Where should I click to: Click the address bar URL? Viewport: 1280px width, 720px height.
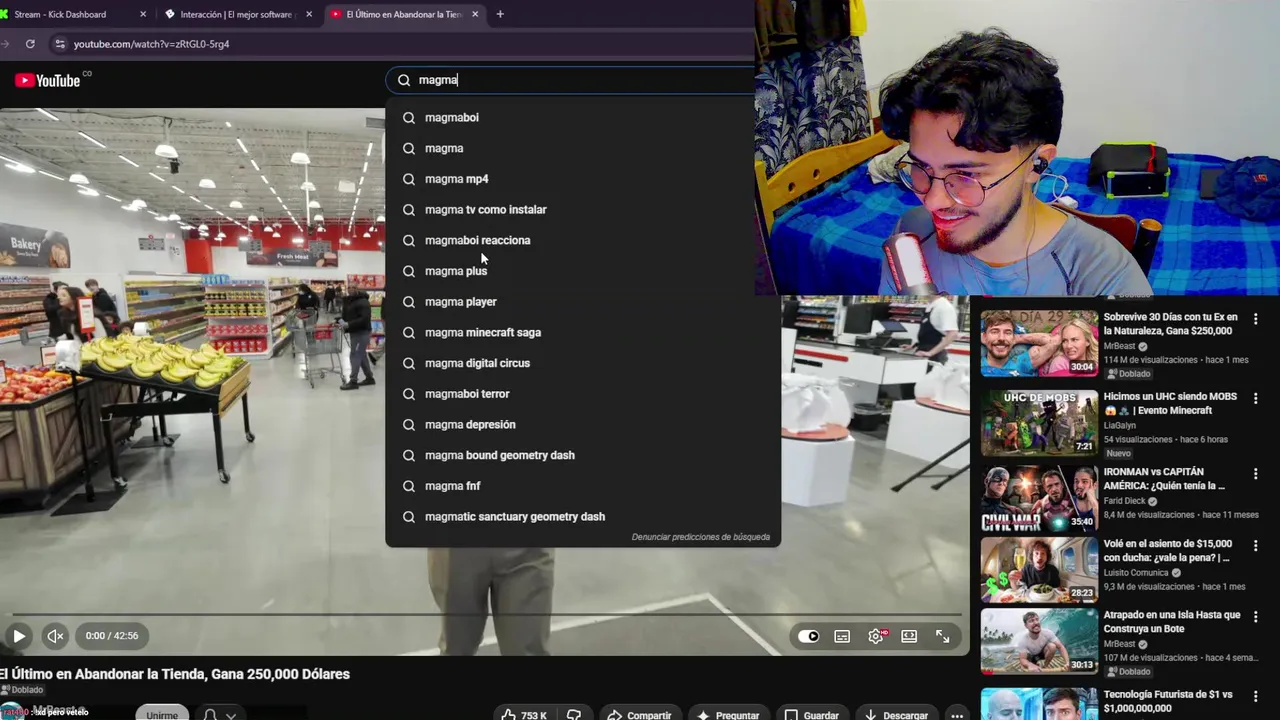point(151,44)
